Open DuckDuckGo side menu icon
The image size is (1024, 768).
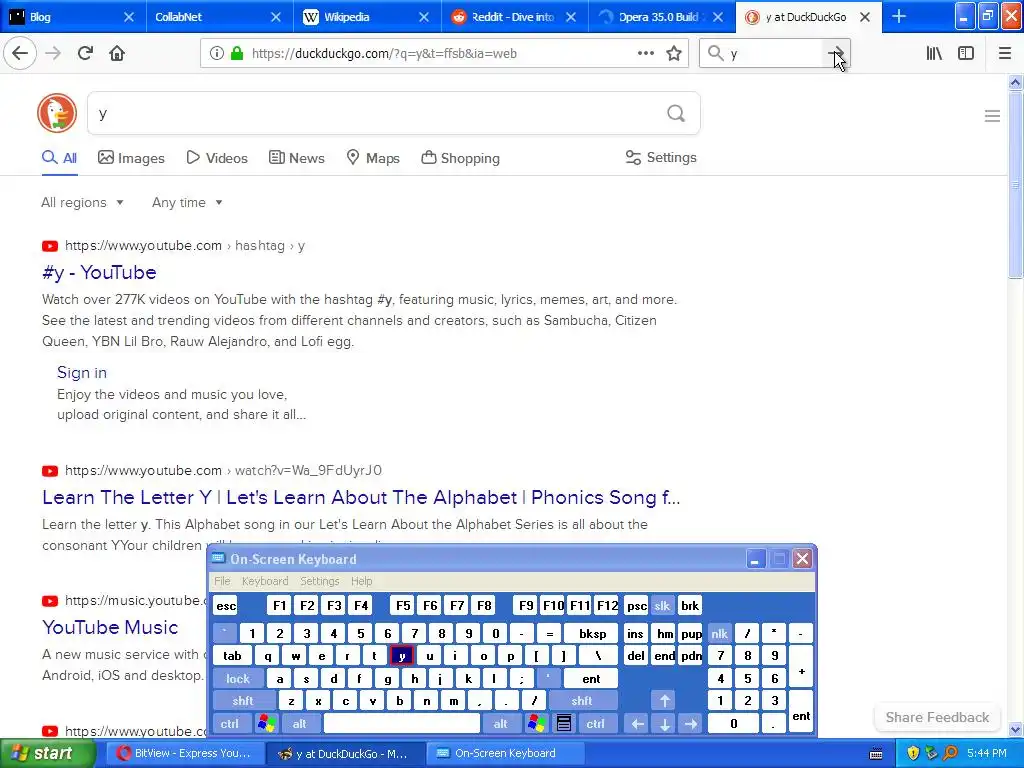[992, 116]
